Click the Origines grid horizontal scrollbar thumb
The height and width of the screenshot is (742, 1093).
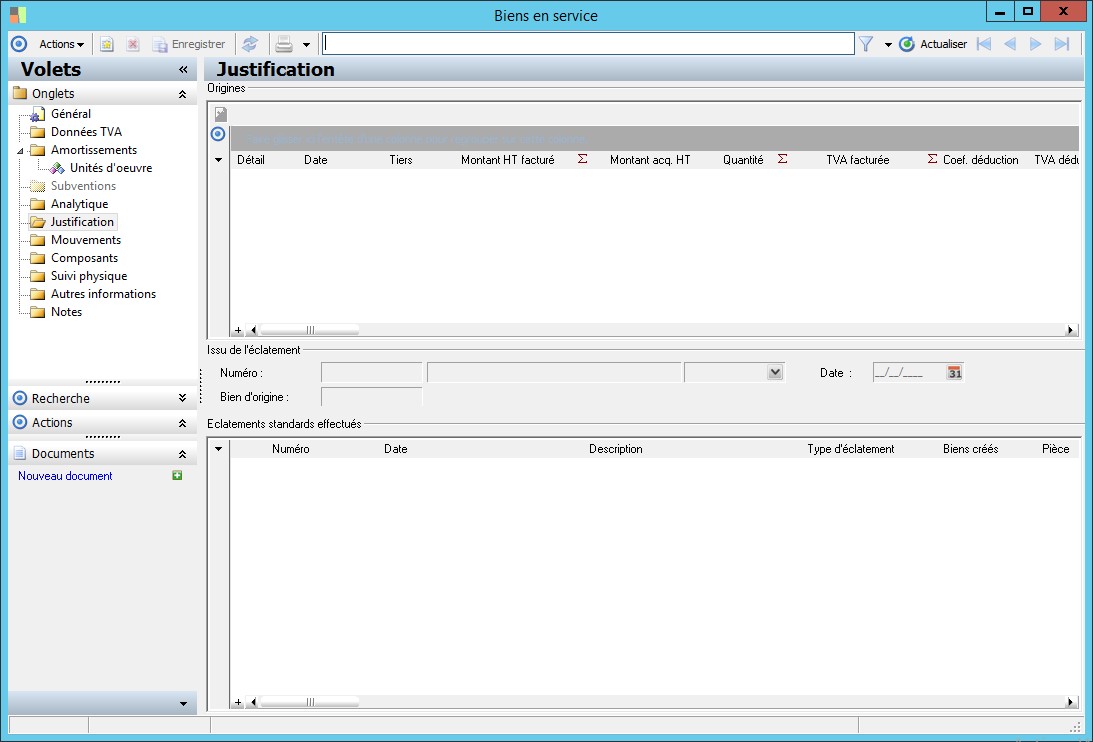click(x=309, y=330)
